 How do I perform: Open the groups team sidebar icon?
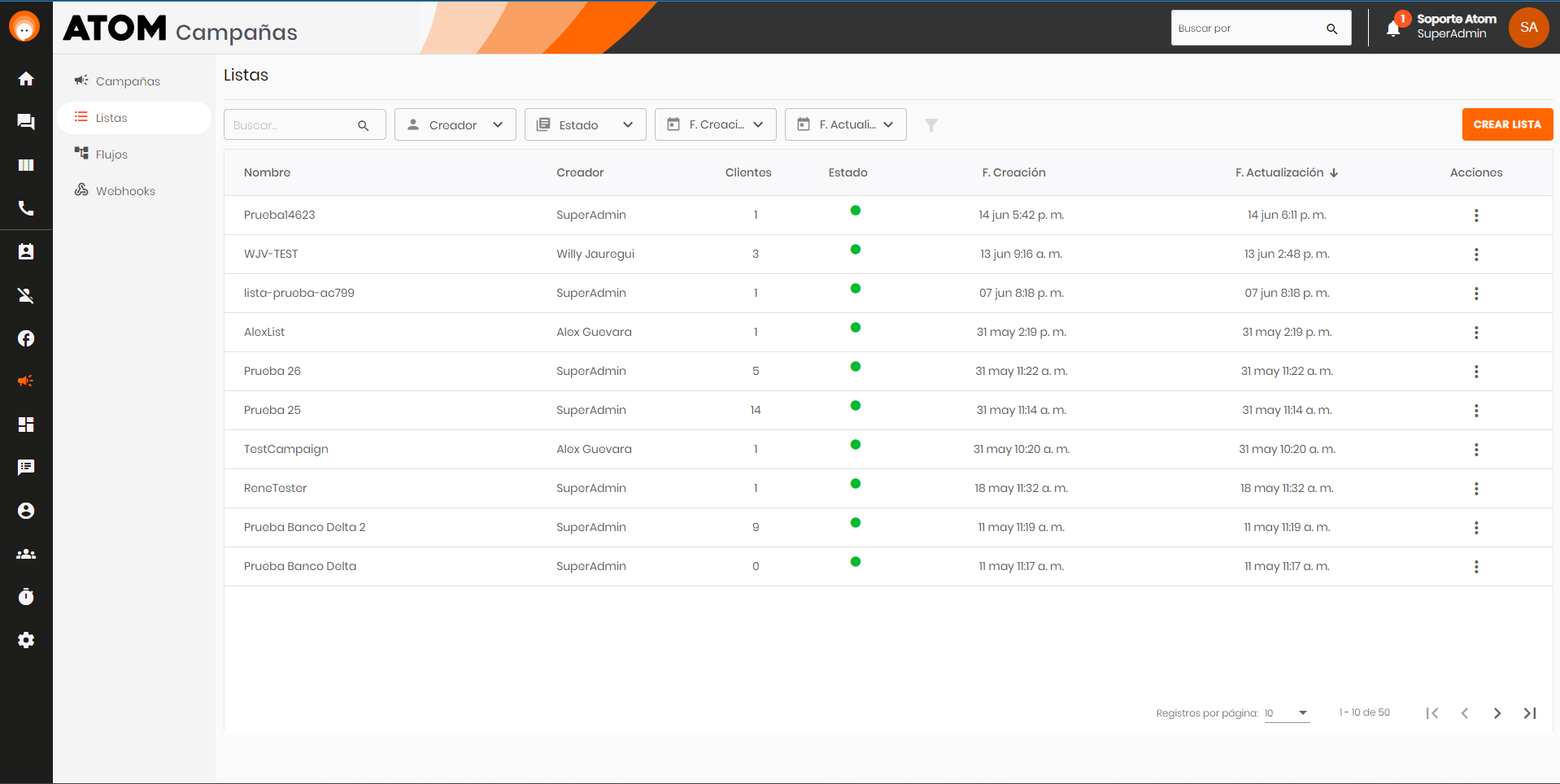(26, 554)
